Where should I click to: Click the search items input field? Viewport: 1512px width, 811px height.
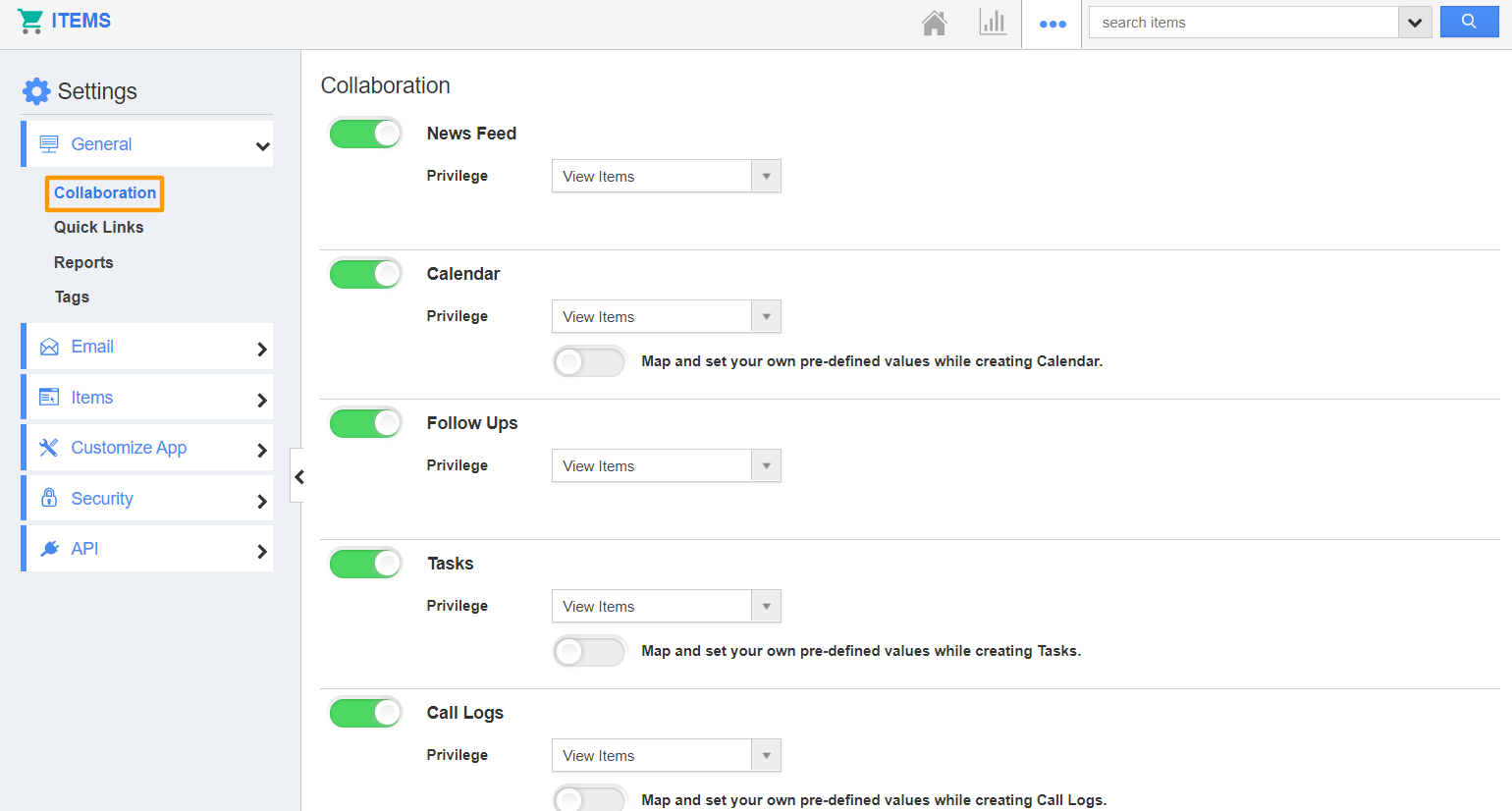(1242, 23)
